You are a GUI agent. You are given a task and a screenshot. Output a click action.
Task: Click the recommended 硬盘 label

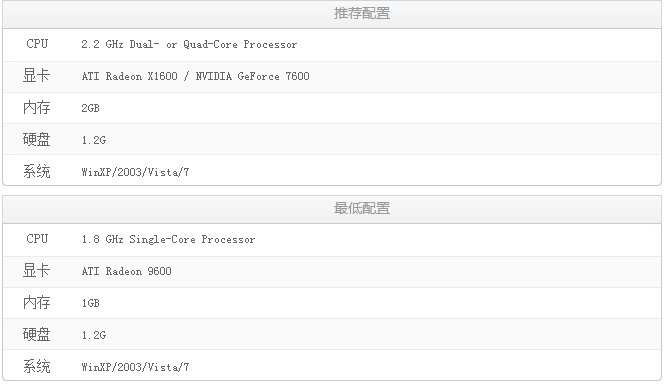[36, 140]
